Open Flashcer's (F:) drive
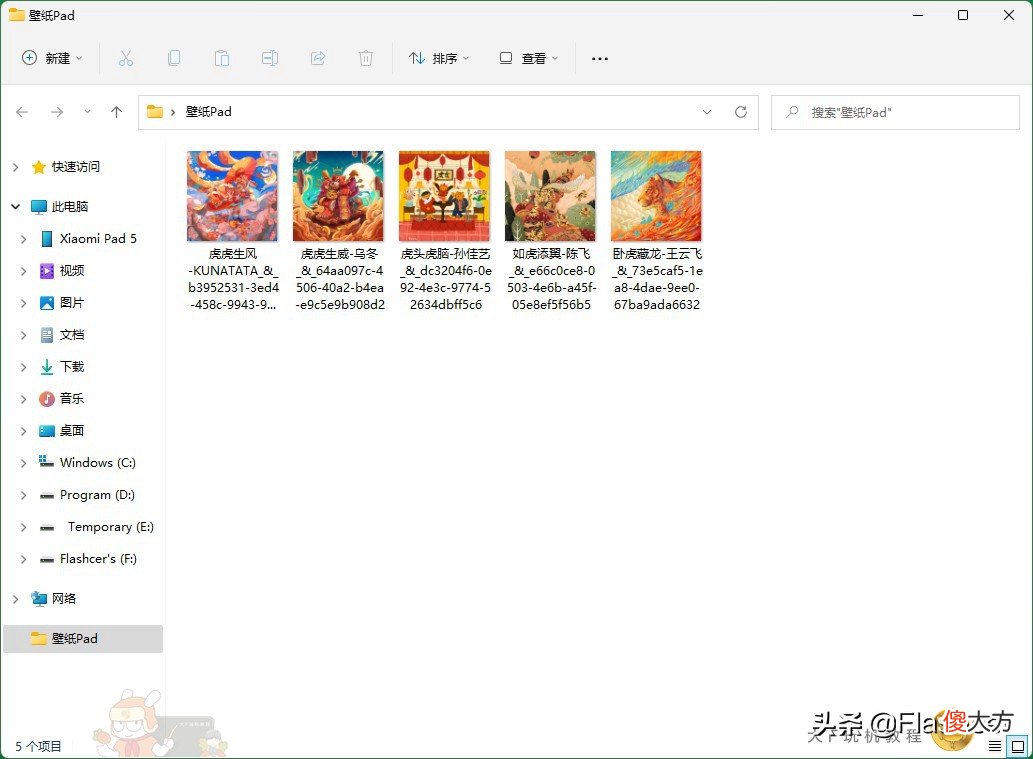The height and width of the screenshot is (759, 1033). [x=98, y=559]
